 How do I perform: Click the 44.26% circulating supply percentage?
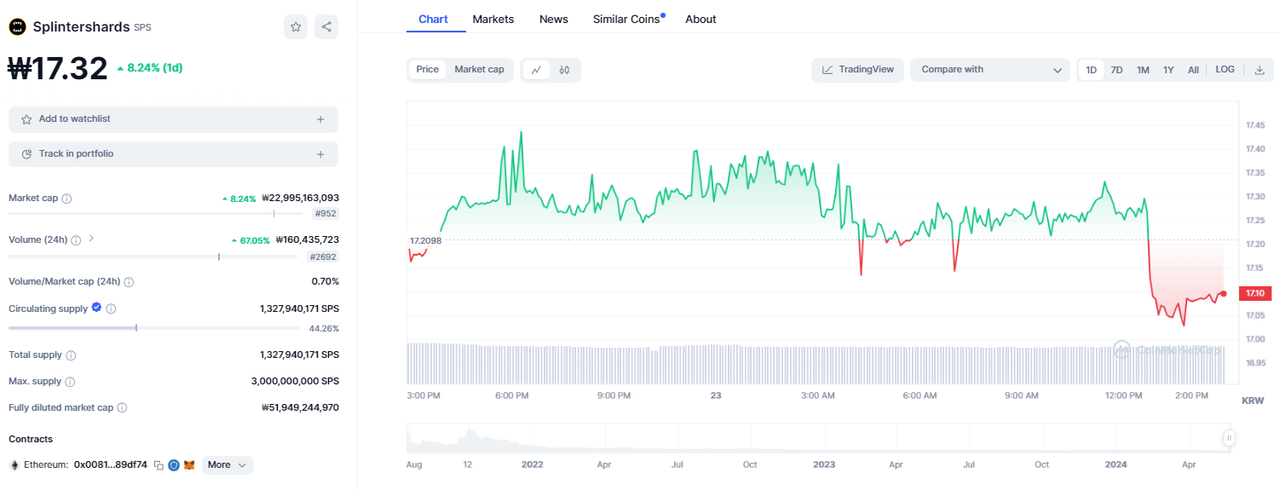coord(324,328)
